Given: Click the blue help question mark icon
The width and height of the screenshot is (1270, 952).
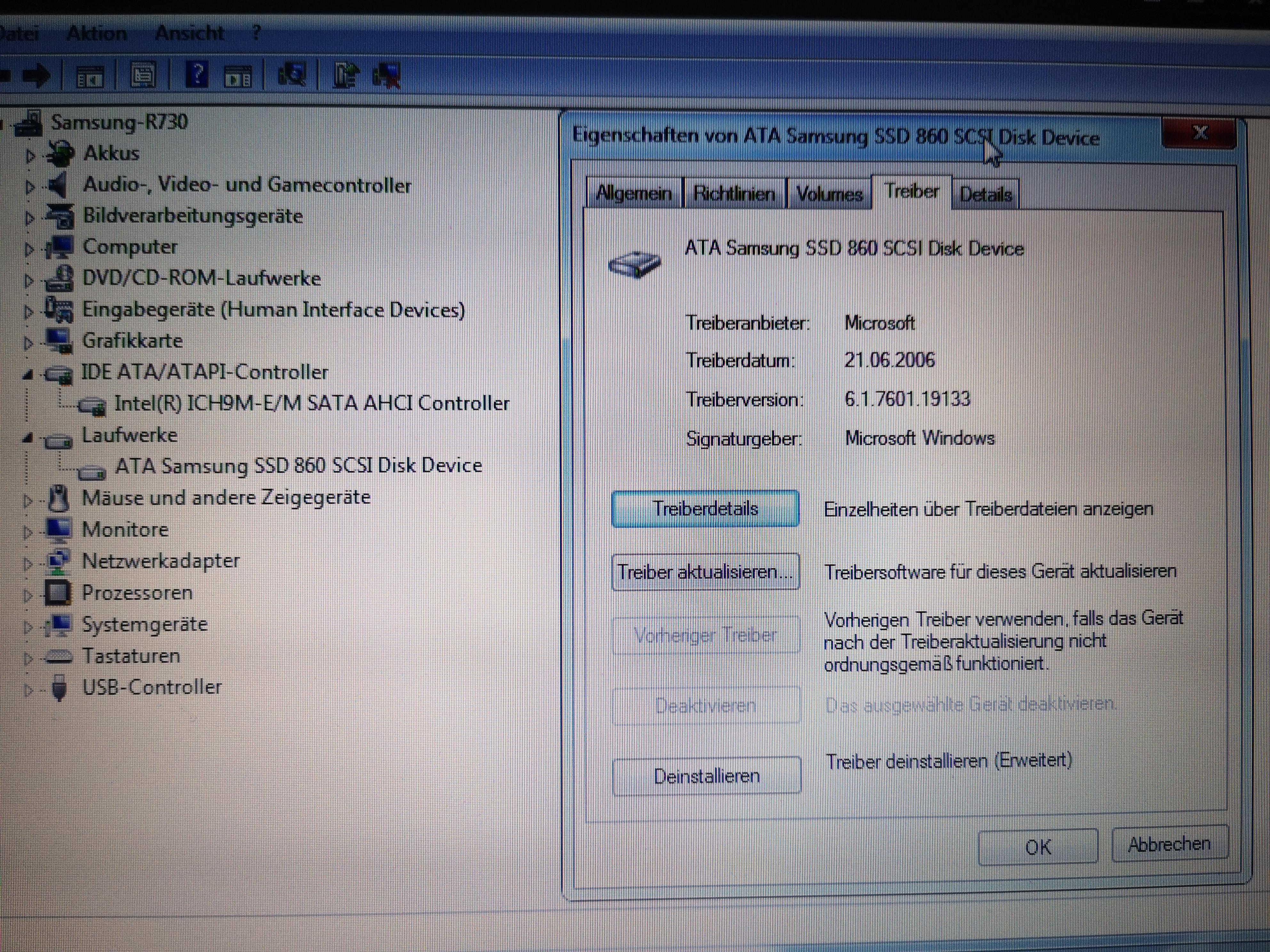Looking at the screenshot, I should point(196,75).
